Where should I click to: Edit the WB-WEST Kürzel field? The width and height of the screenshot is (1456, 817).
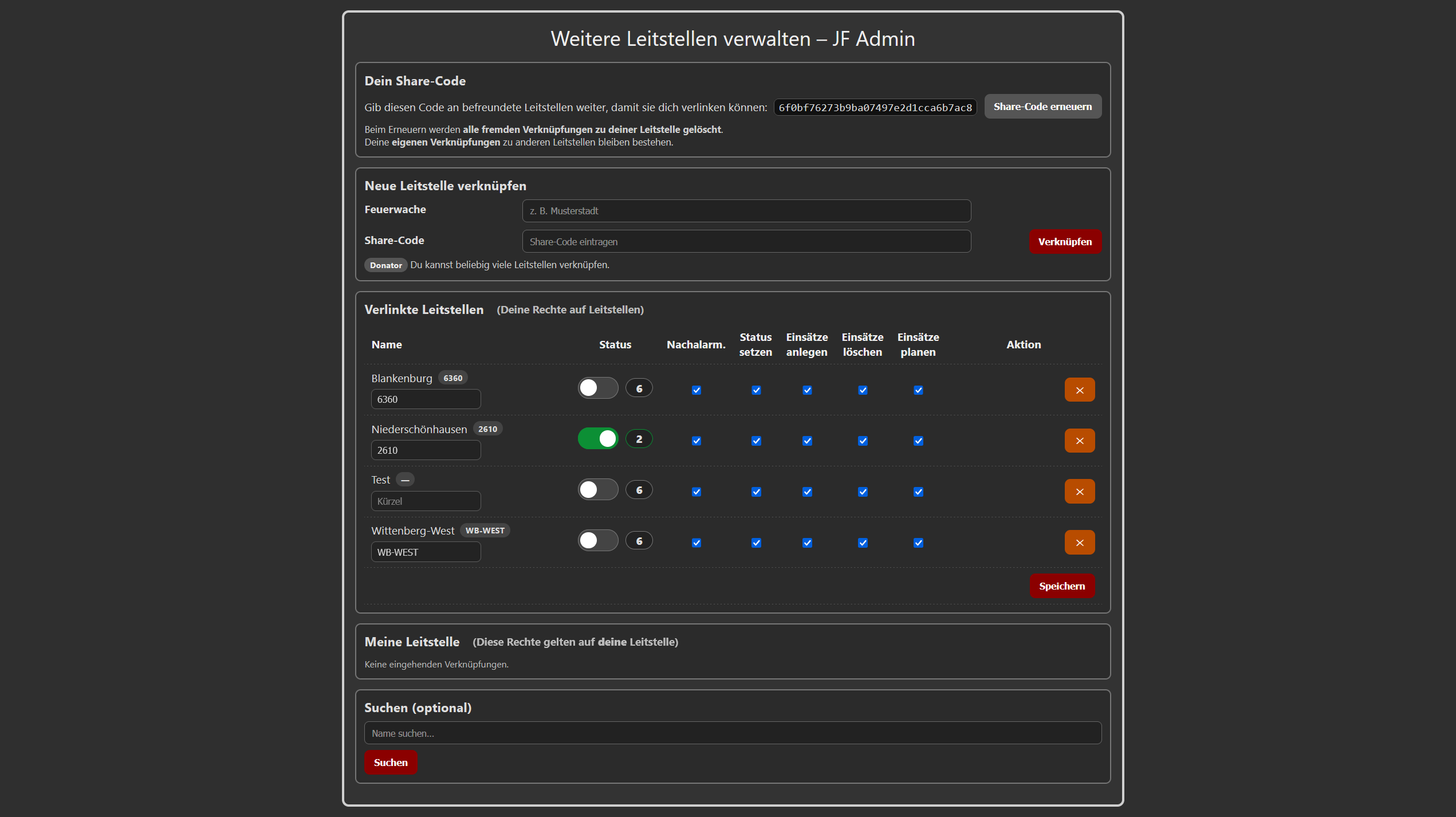426,552
